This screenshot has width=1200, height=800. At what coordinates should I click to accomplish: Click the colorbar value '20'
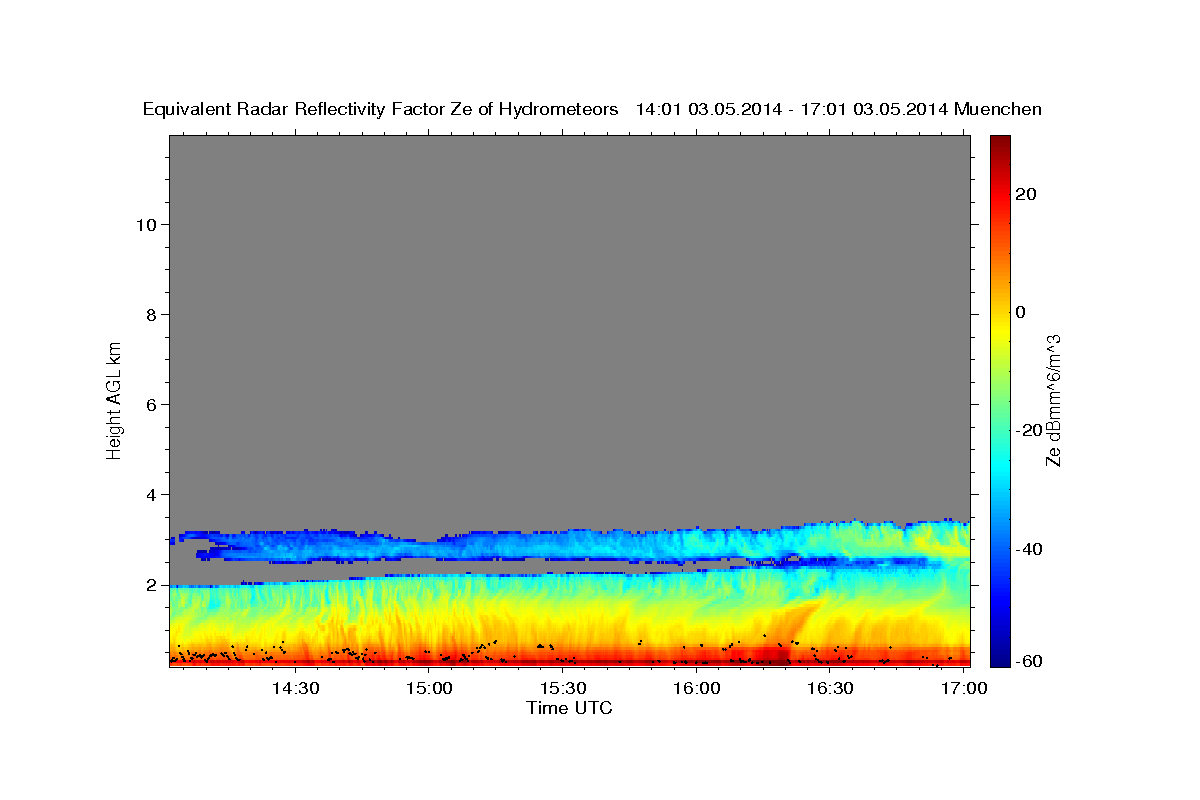click(x=1027, y=194)
